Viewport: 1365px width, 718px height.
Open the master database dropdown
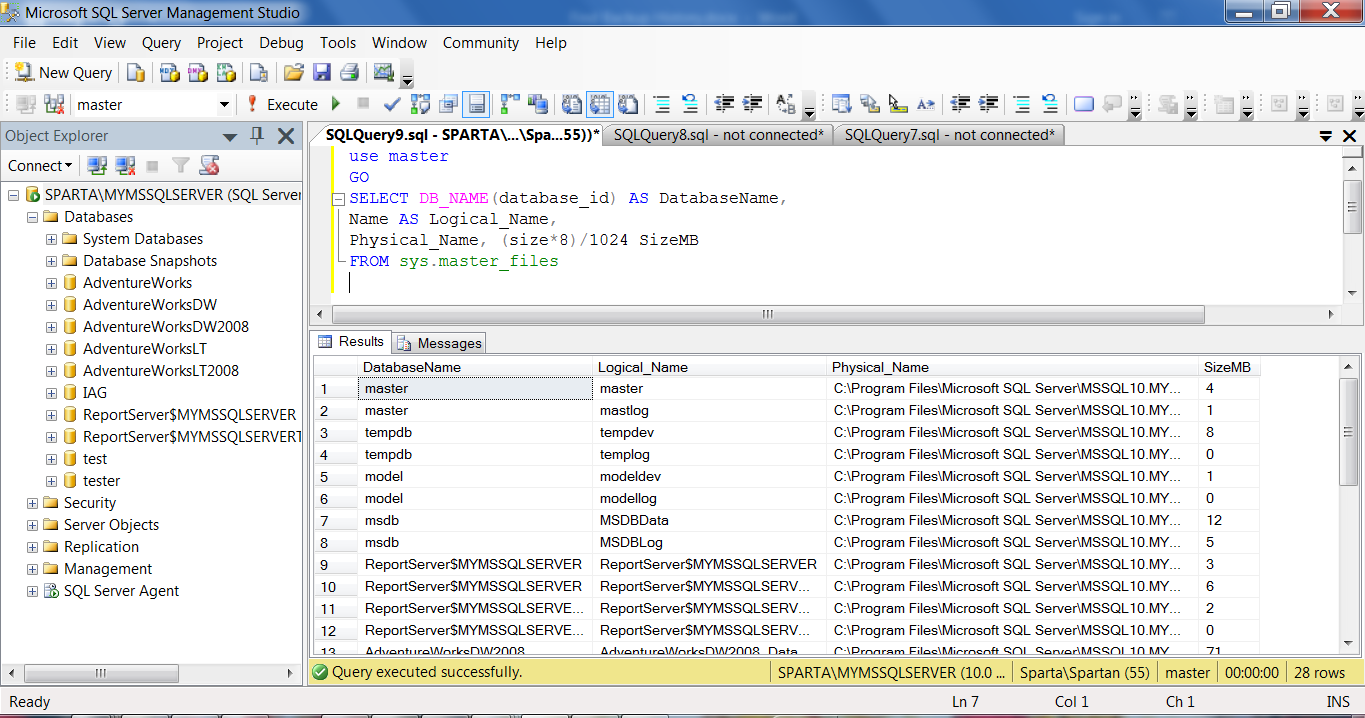(x=224, y=105)
